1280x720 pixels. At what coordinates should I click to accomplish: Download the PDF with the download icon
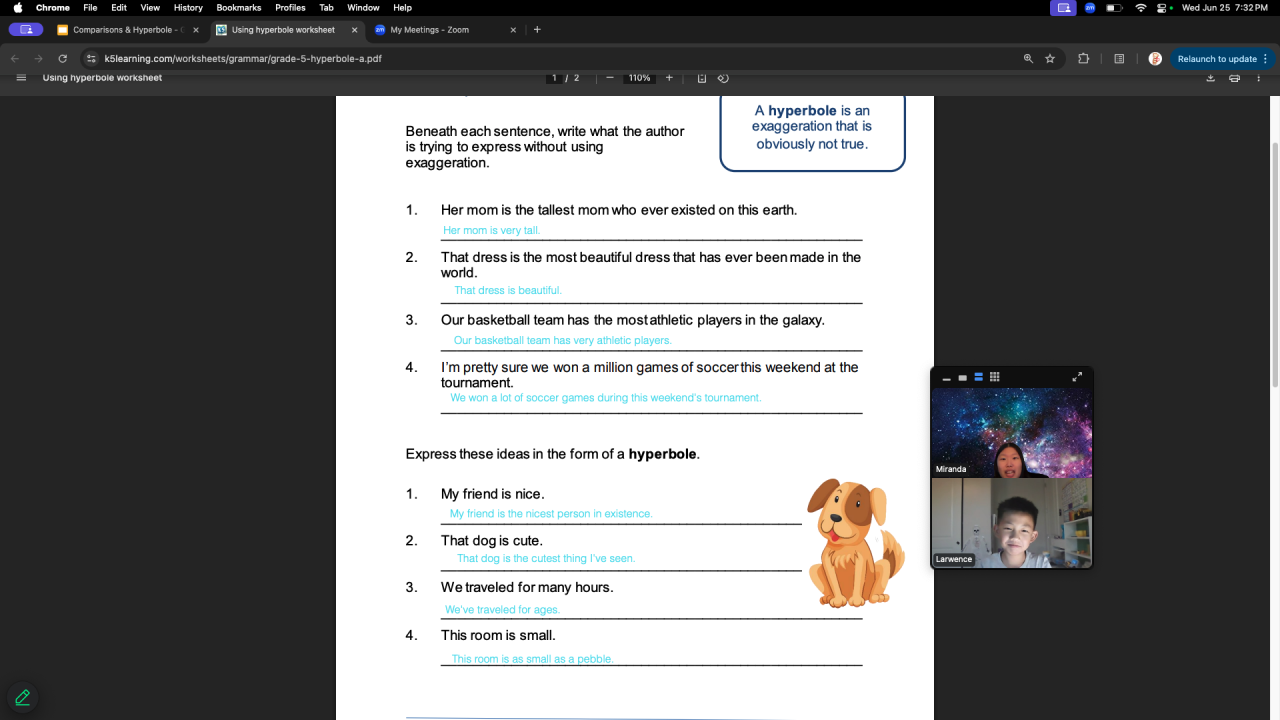tap(1211, 78)
